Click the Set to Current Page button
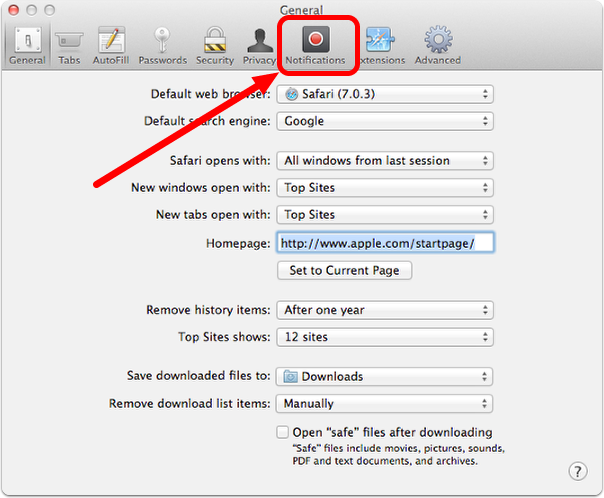Screen dimensions: 604x498 [344, 270]
